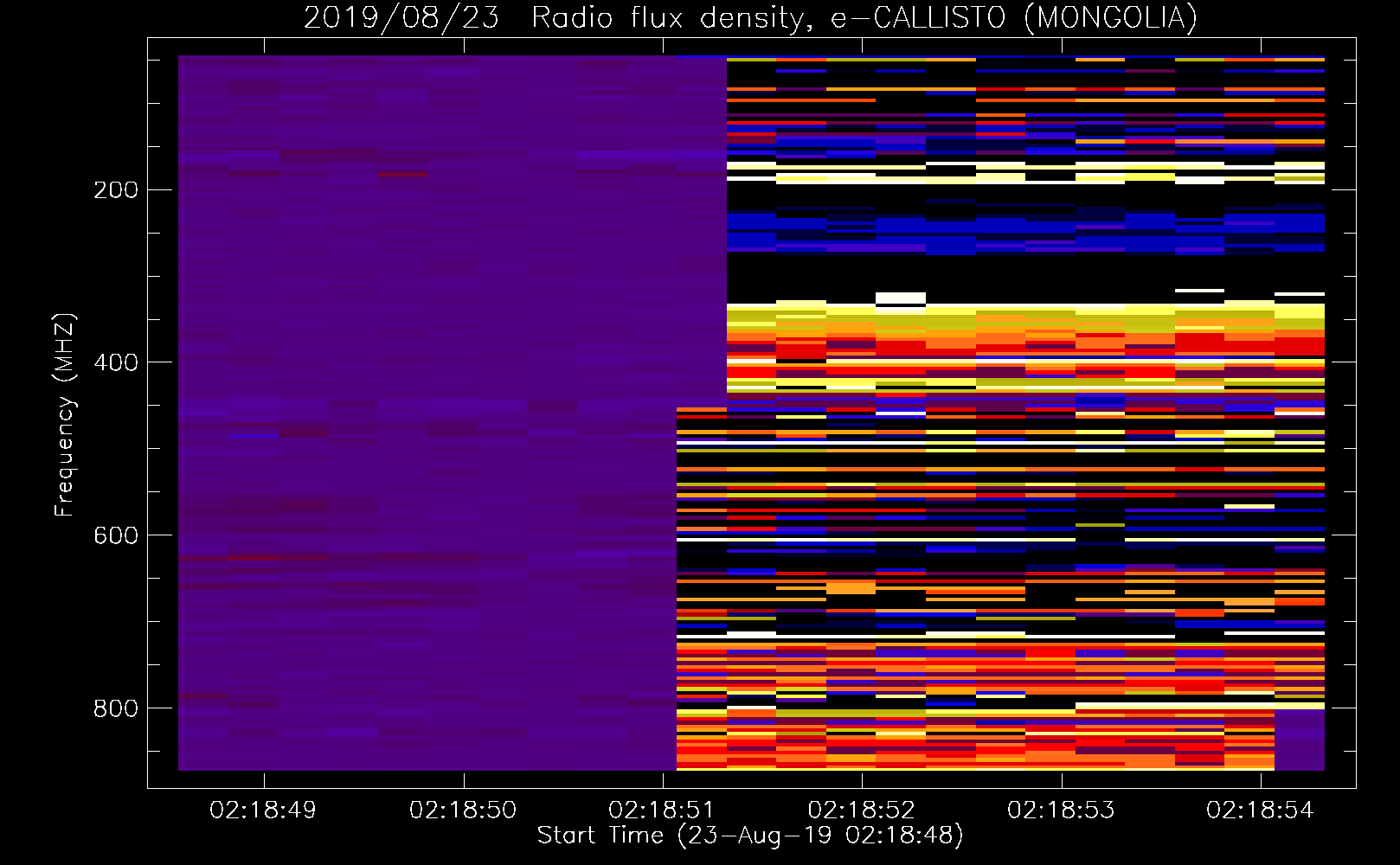Click the frequency tick label '800'
Image resolution: width=1400 pixels, height=865 pixels.
[116, 709]
